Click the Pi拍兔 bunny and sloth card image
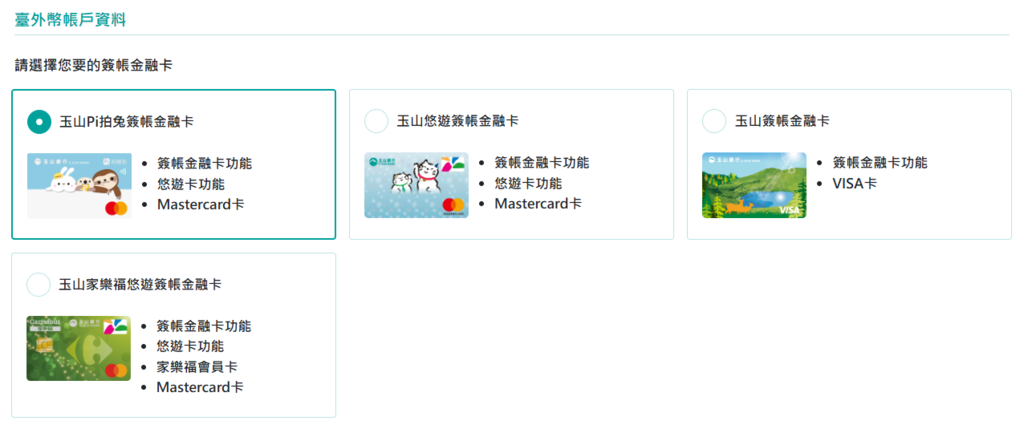1024x437 pixels. point(79,186)
